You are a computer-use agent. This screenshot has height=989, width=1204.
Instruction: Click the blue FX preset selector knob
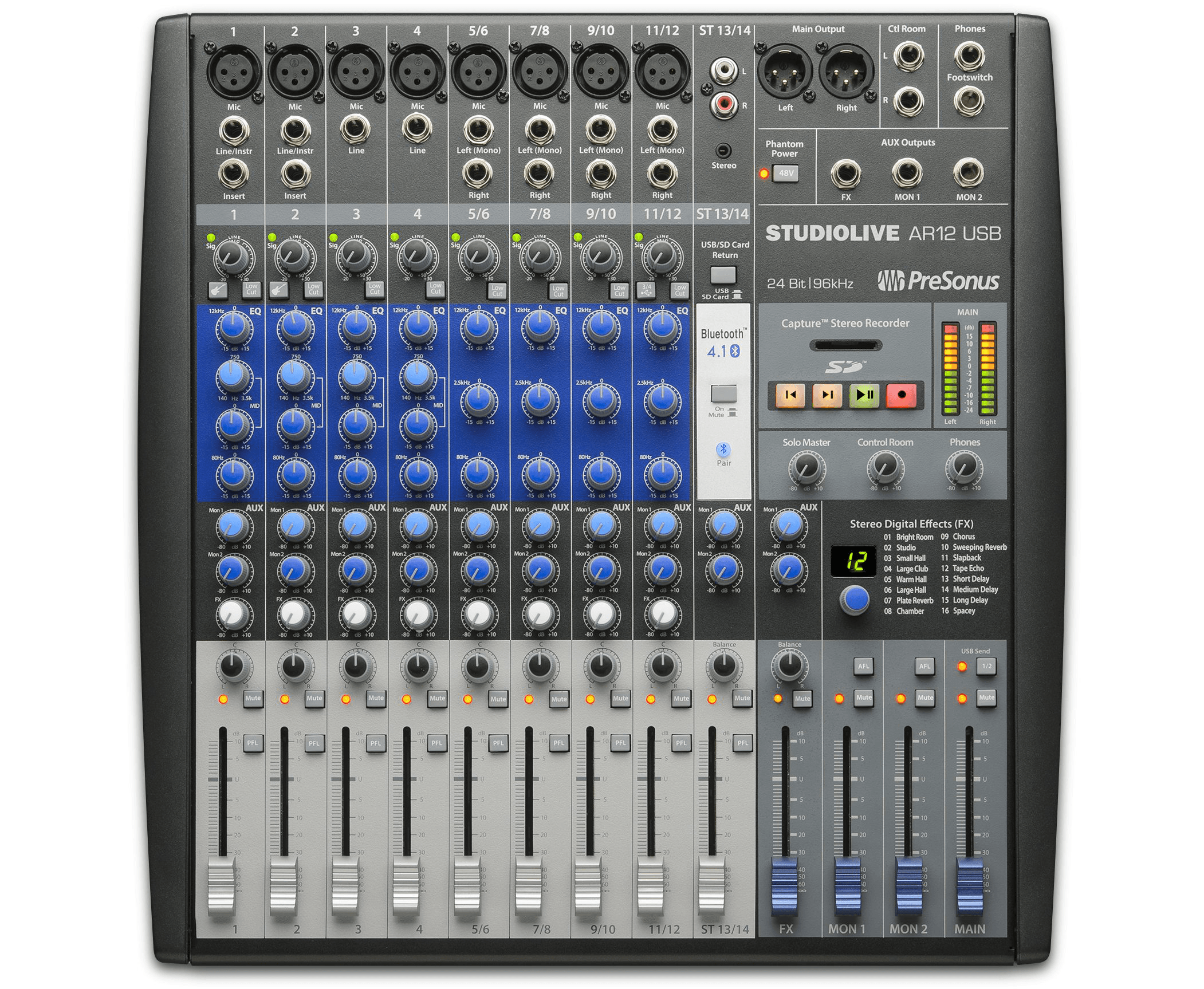[x=855, y=600]
